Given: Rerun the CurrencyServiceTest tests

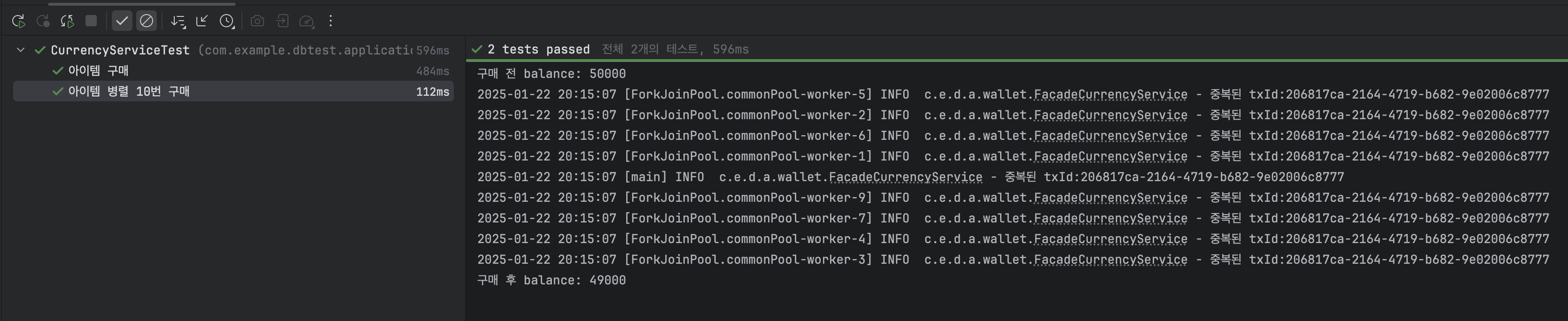Looking at the screenshot, I should [18, 21].
